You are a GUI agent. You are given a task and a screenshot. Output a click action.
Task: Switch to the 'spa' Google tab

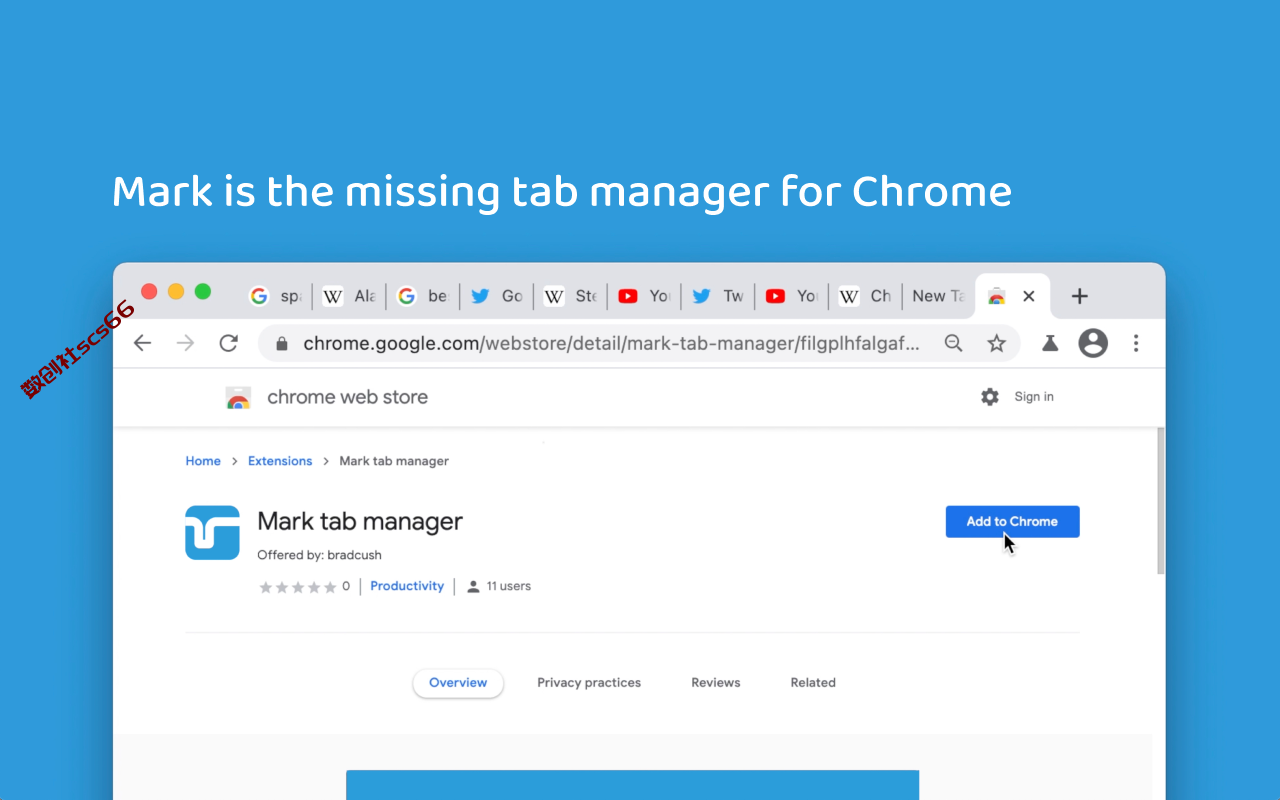point(275,296)
